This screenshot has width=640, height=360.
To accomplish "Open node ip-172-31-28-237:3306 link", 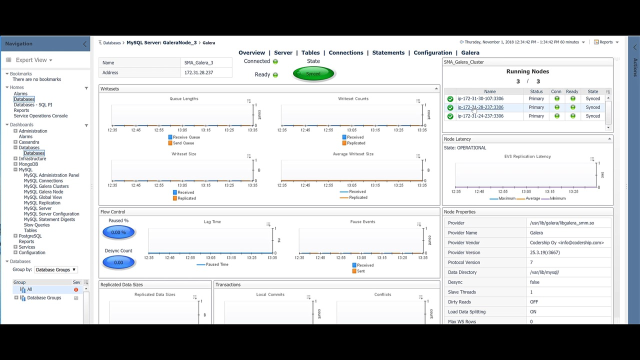I will coord(480,107).
